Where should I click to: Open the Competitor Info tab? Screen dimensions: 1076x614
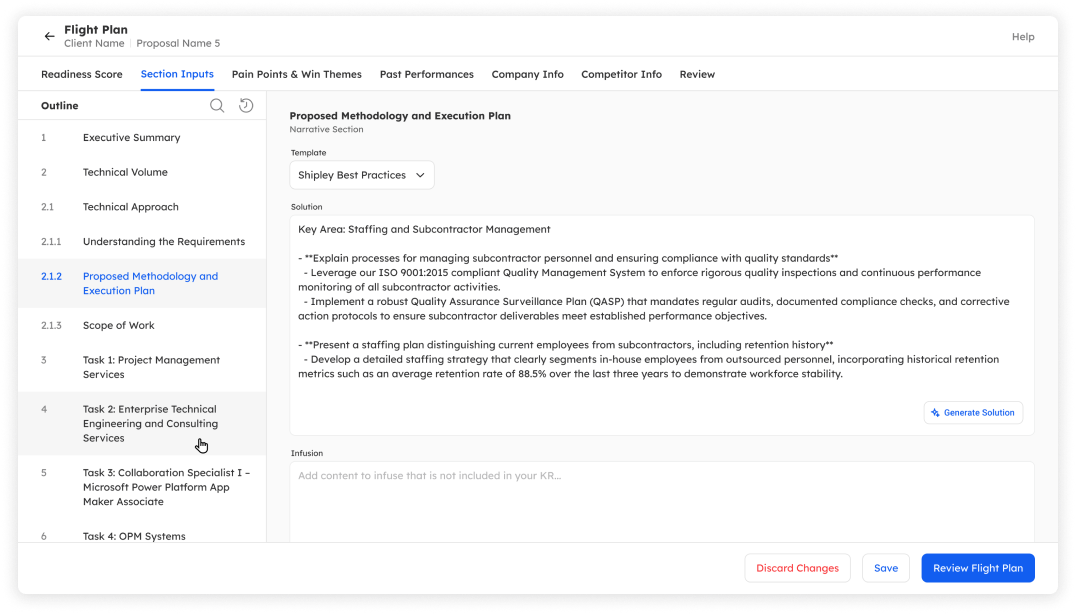point(621,74)
